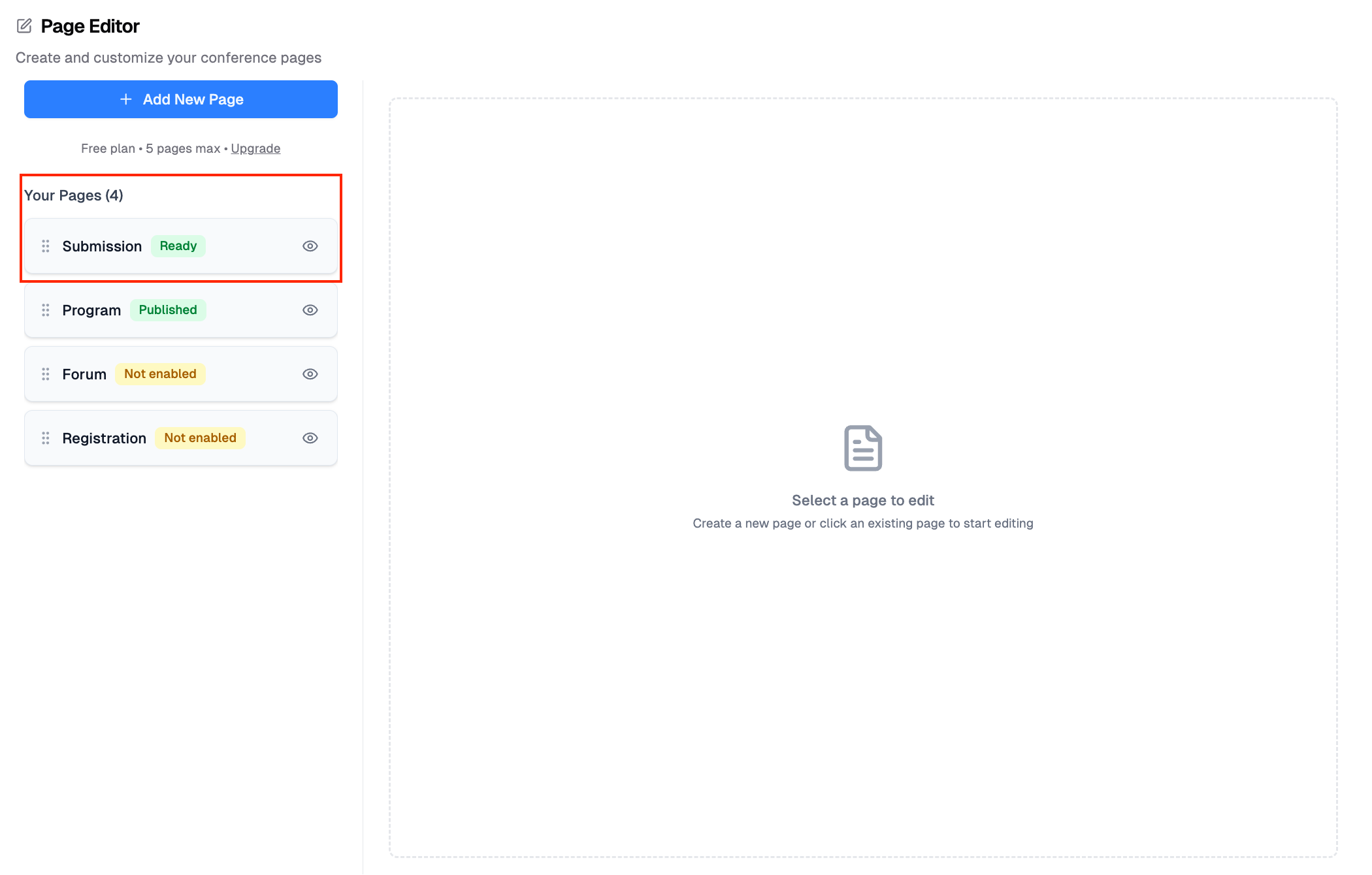Open the Forum page for editing
The height and width of the screenshot is (875, 1372).
[84, 374]
